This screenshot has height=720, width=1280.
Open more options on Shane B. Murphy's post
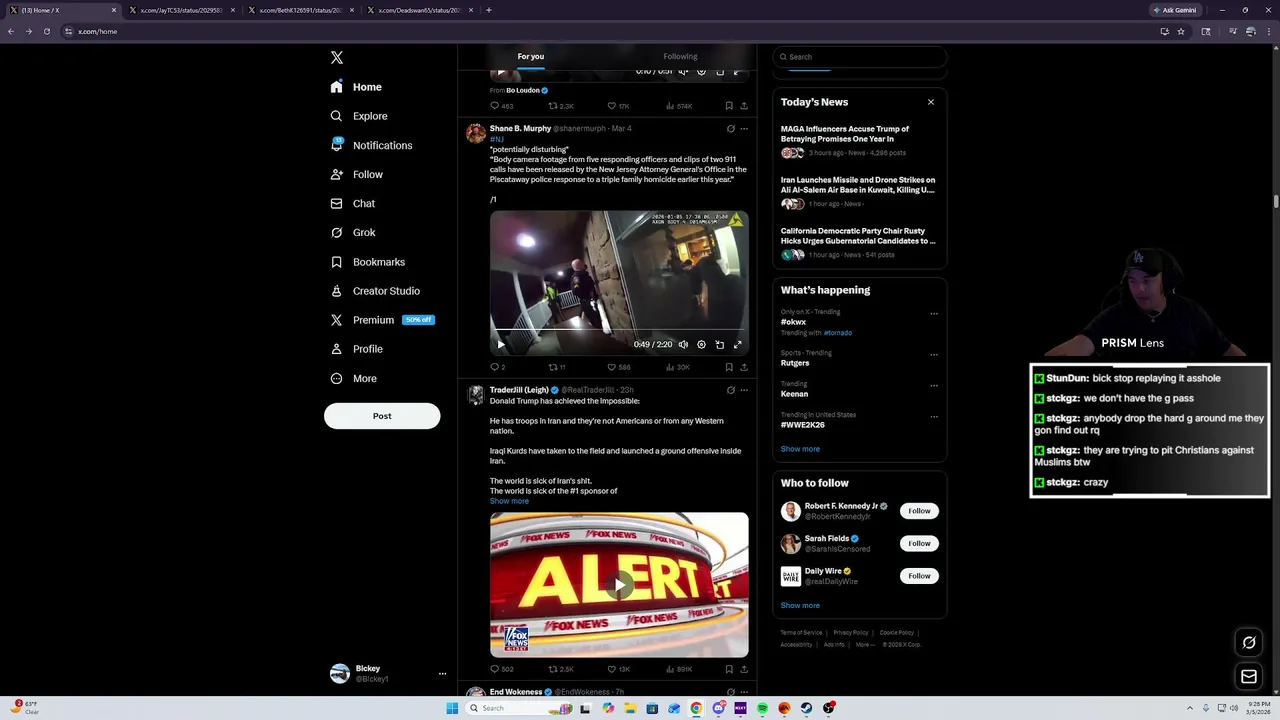(x=744, y=129)
